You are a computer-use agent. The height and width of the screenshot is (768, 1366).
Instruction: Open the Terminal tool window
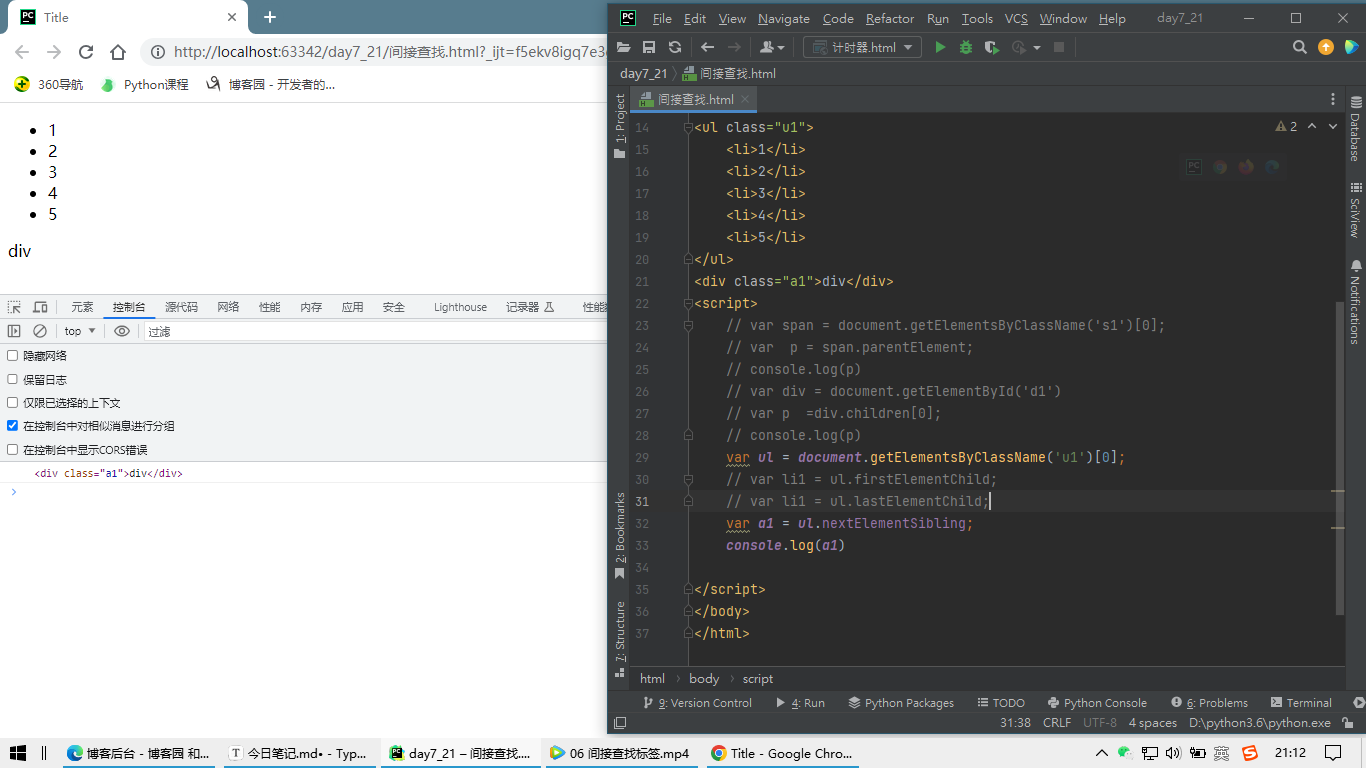pyautogui.click(x=1302, y=703)
